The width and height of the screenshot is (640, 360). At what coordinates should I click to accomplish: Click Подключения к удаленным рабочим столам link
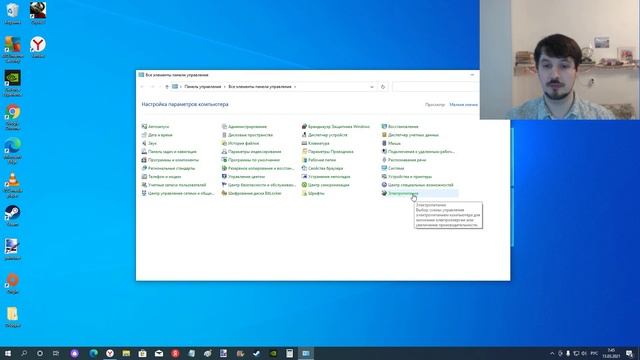(x=421, y=151)
